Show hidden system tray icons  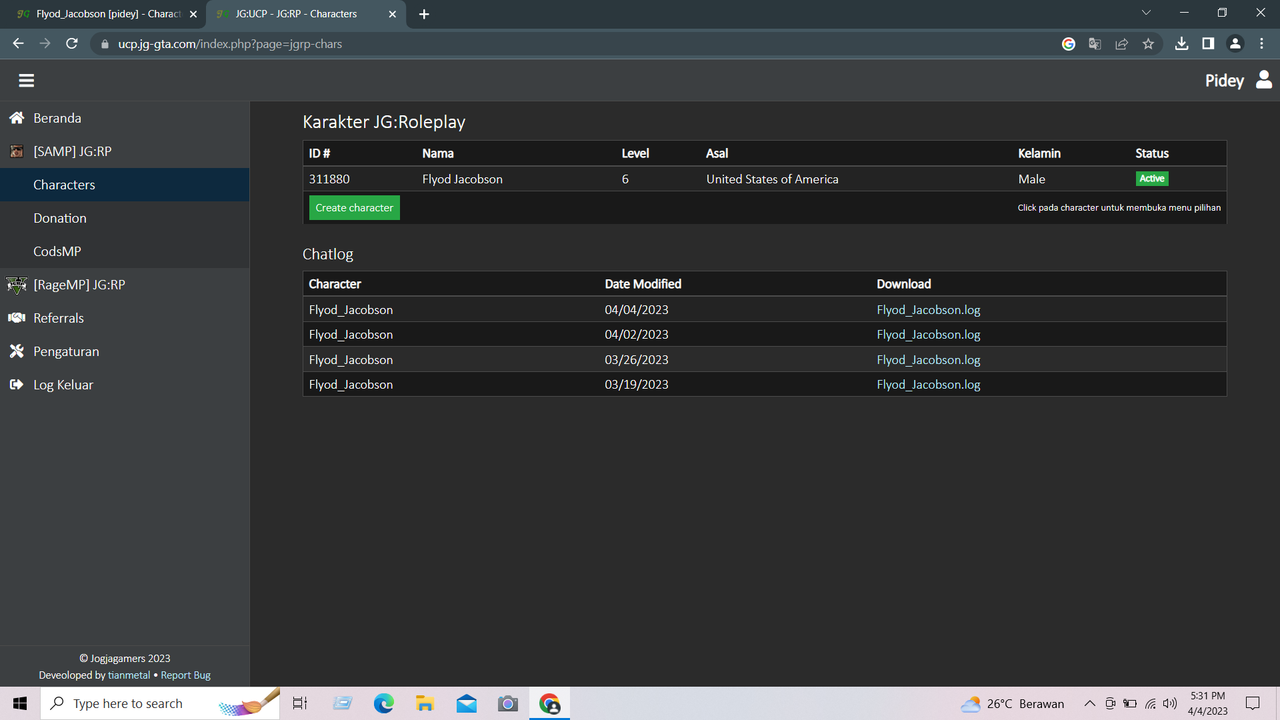point(1090,704)
